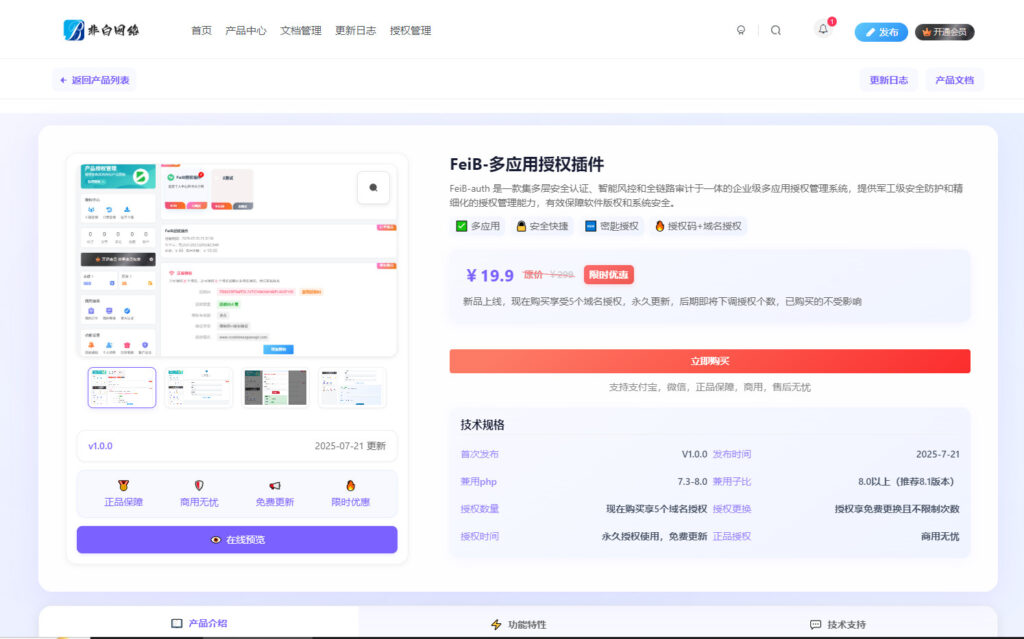The image size is (1024, 639).
Task: Click the 支持支付宝 payment note text
Action: (x=710, y=387)
